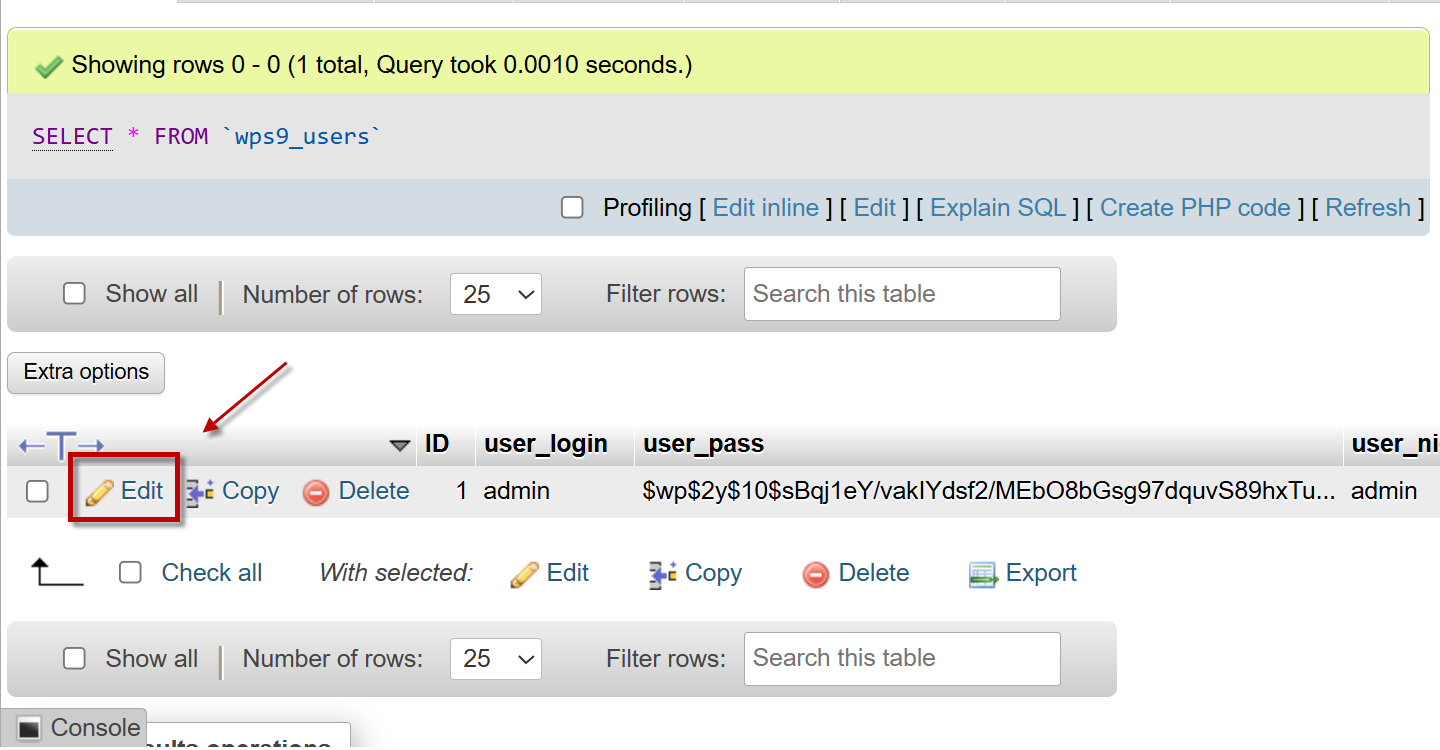Click the top Search this table field
This screenshot has width=1440, height=750.
901,294
